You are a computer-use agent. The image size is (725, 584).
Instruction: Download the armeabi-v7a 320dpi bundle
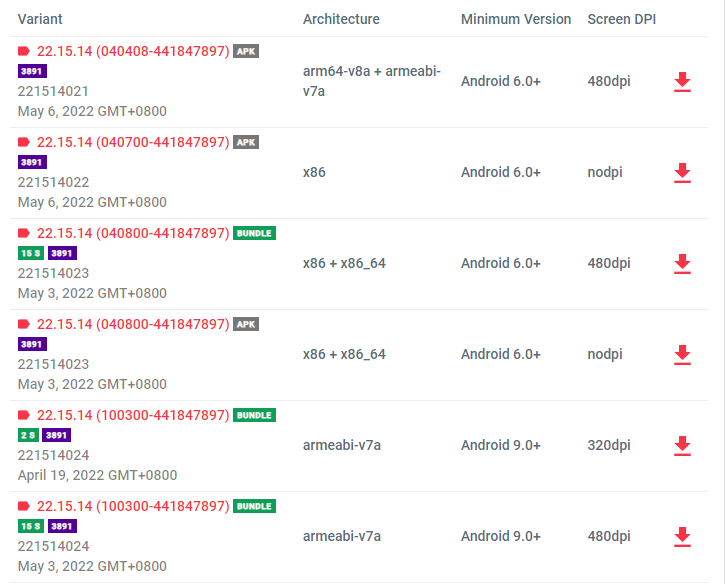(682, 446)
